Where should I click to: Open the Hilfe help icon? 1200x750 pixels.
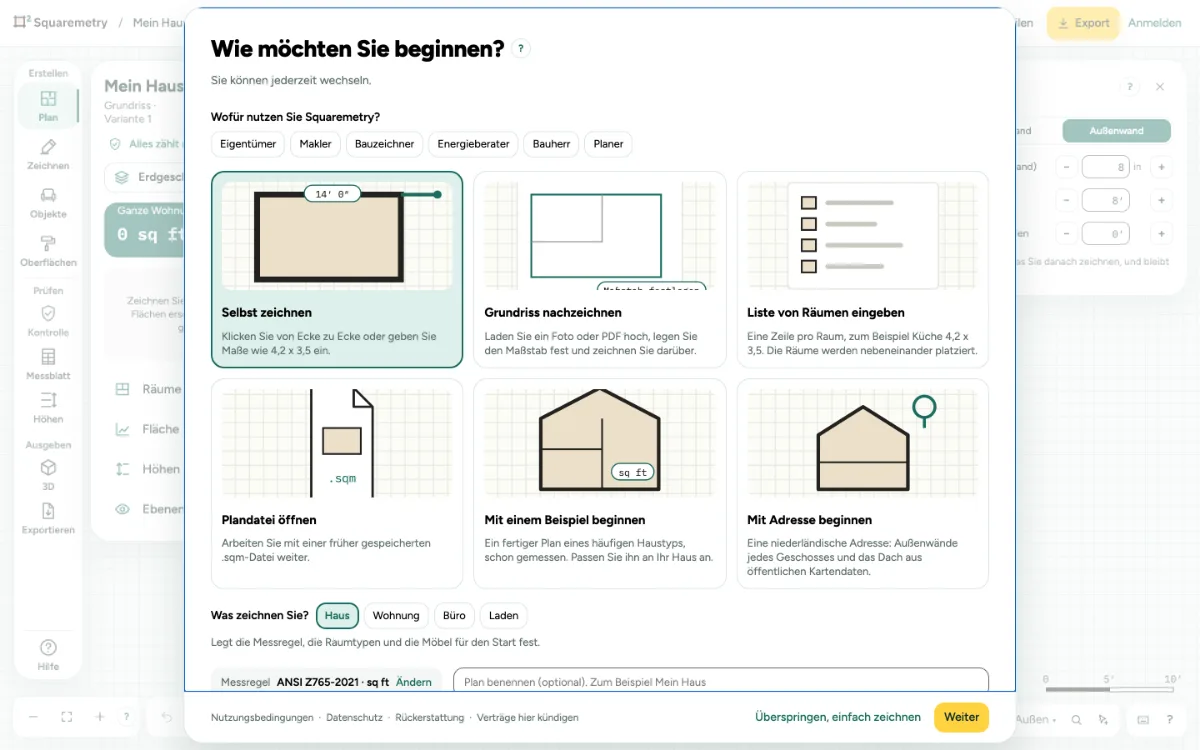click(x=48, y=655)
